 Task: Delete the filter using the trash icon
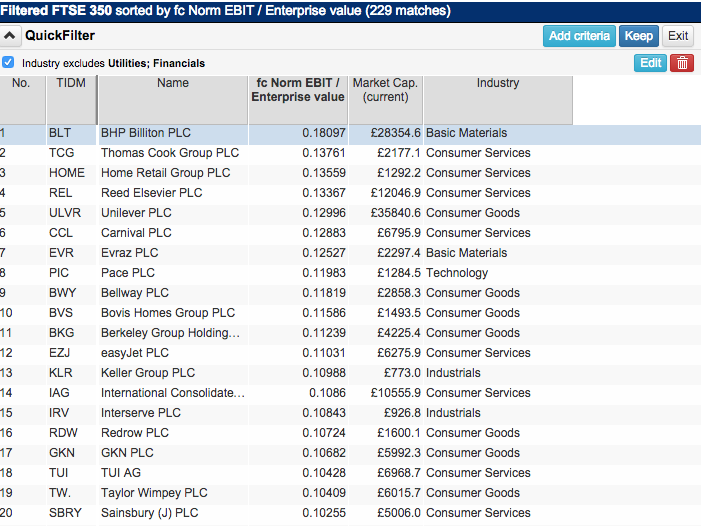[x=682, y=63]
